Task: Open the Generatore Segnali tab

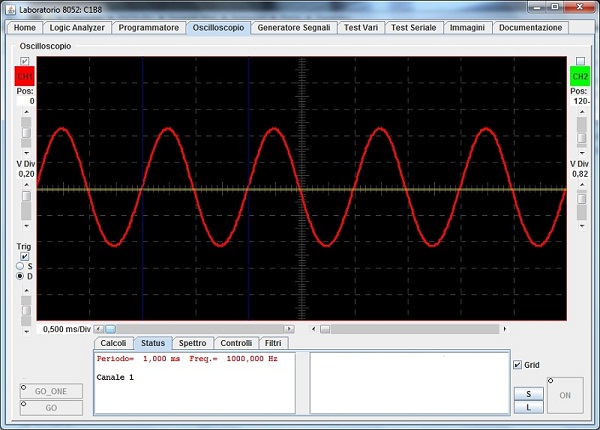Action: [293, 28]
